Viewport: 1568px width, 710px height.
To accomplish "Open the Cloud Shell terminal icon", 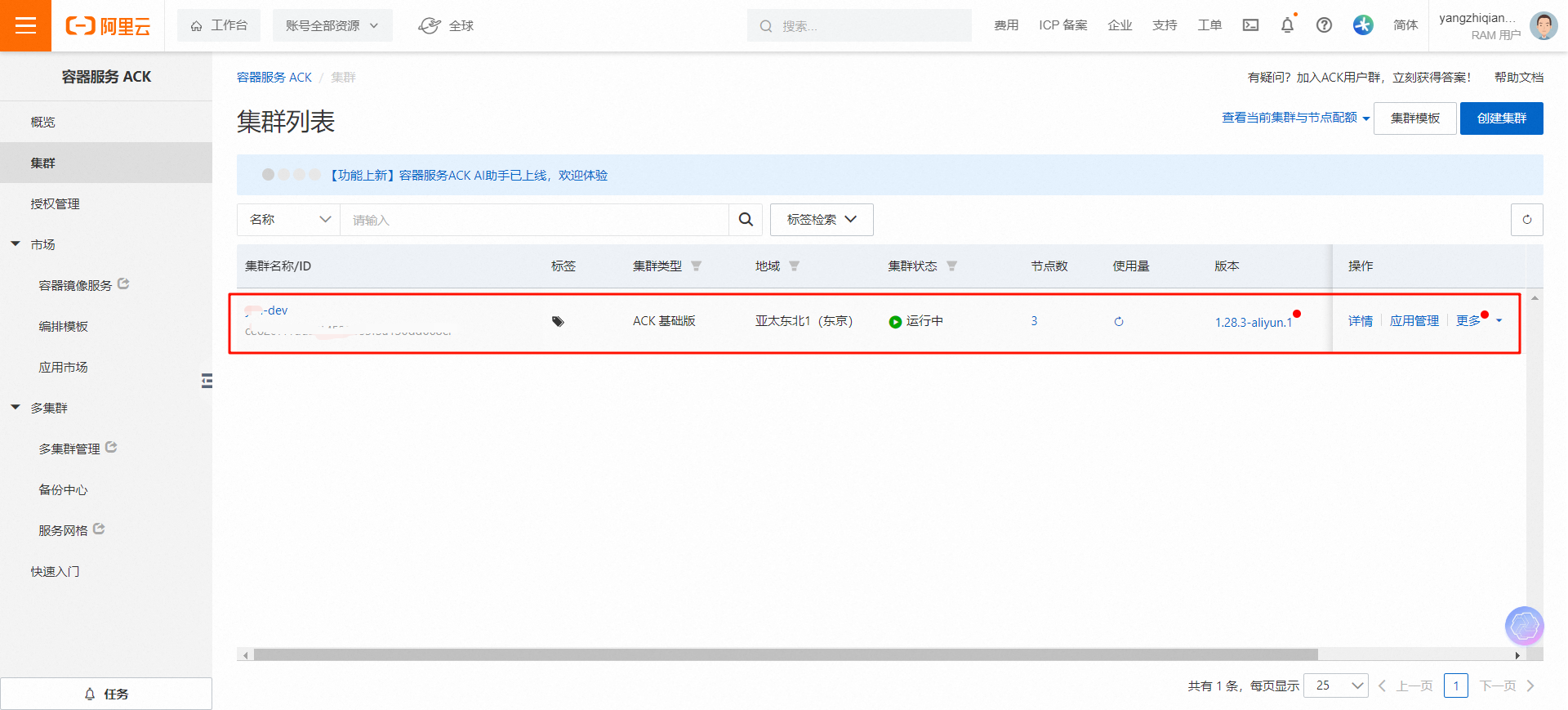I will pyautogui.click(x=1250, y=25).
